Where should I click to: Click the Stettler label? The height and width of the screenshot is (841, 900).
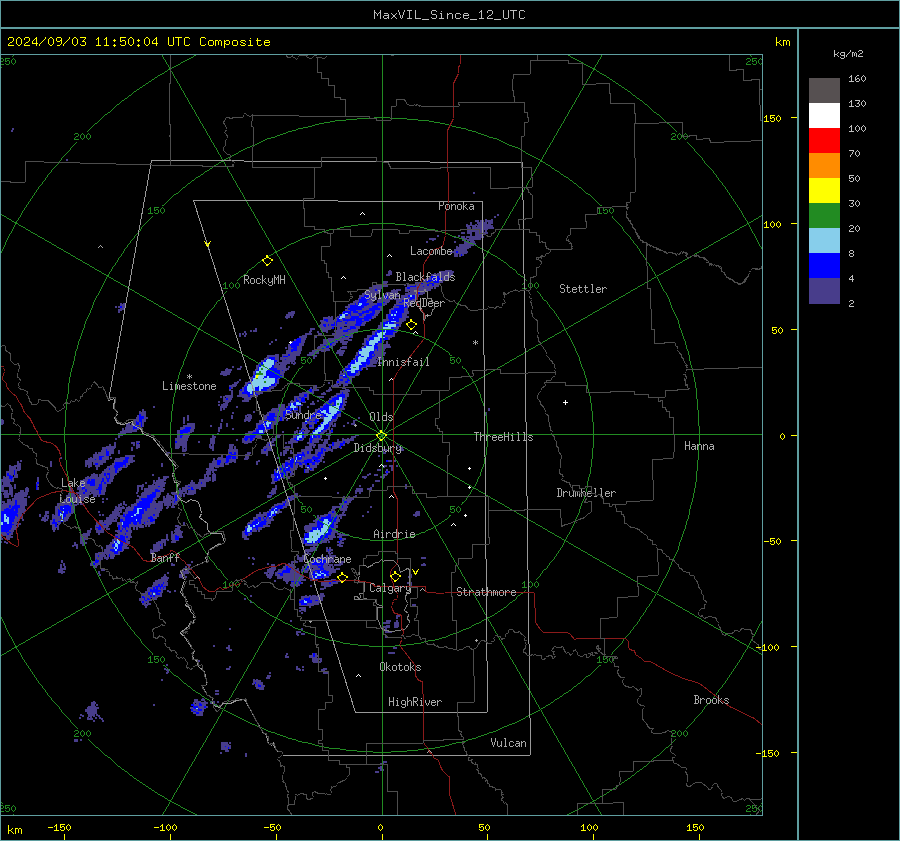coord(583,289)
